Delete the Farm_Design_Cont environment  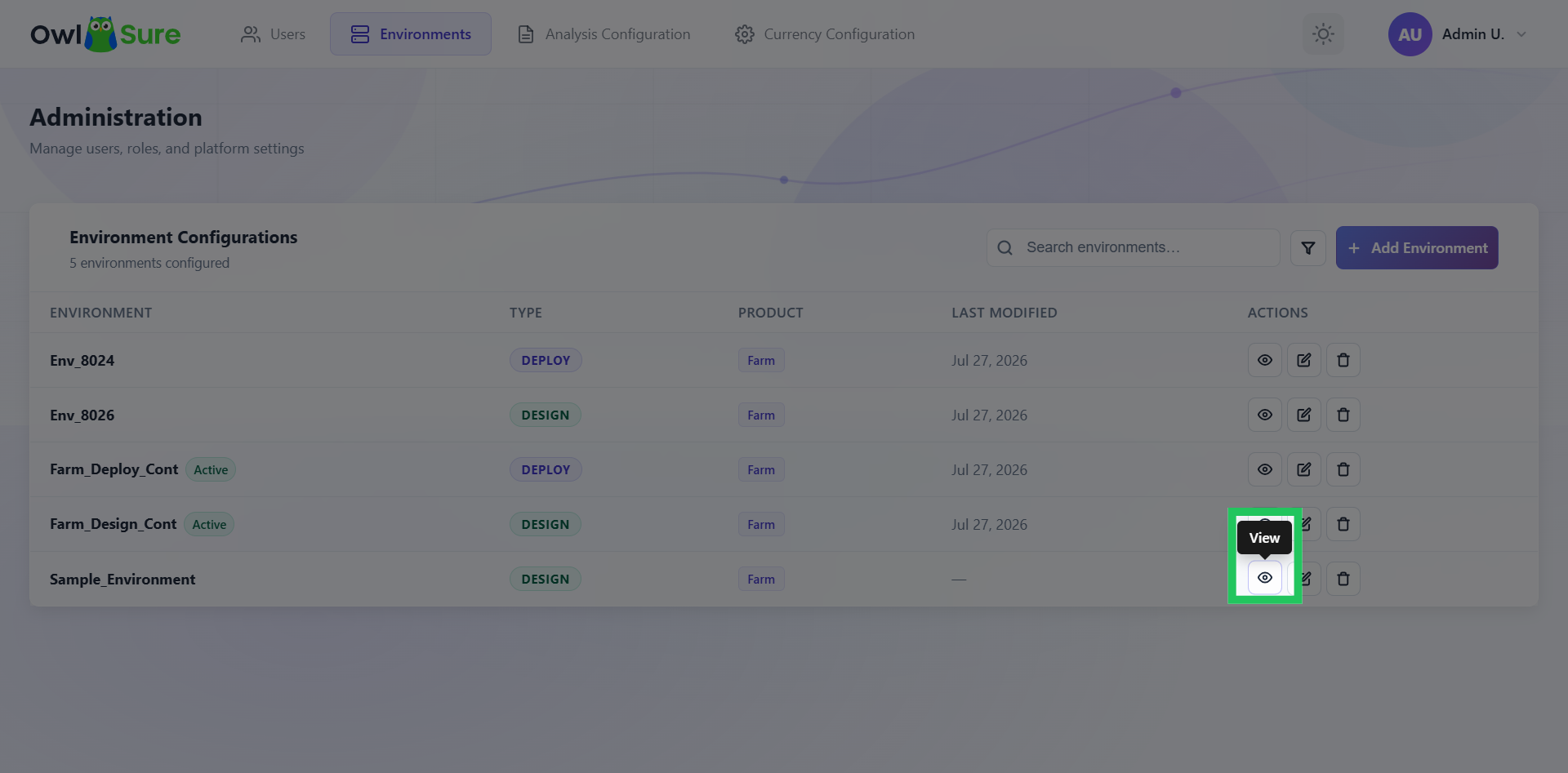1343,524
